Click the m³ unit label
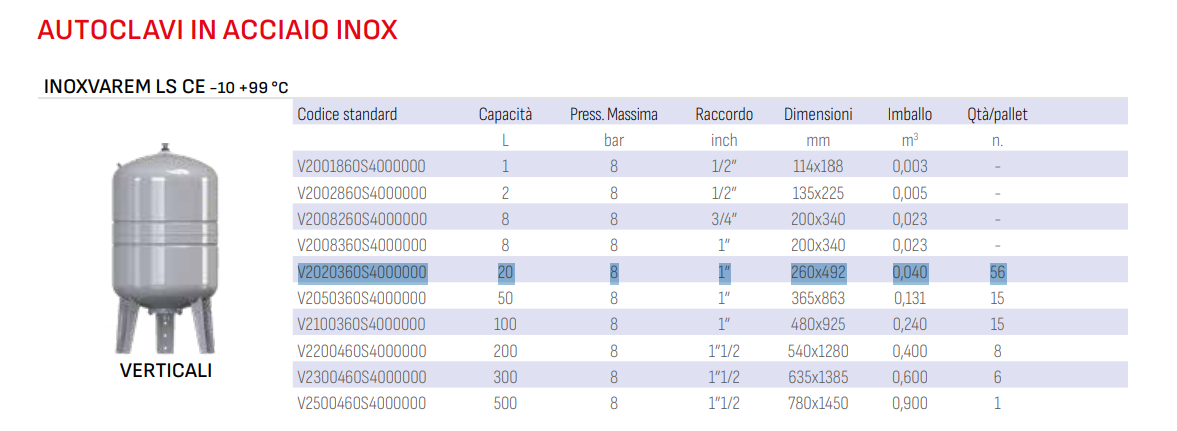 tap(910, 140)
